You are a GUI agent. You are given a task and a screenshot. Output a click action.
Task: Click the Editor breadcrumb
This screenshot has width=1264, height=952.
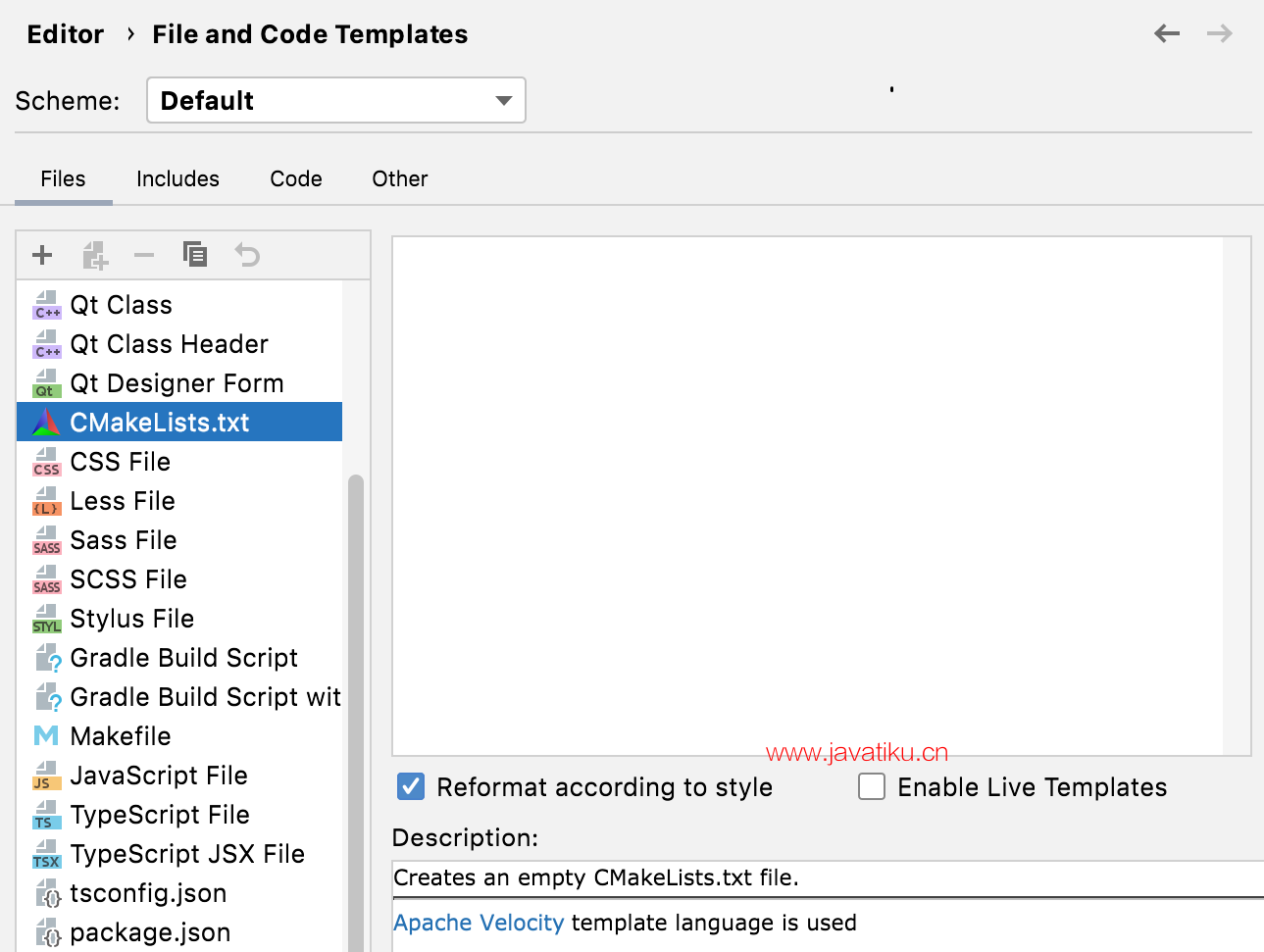click(65, 34)
